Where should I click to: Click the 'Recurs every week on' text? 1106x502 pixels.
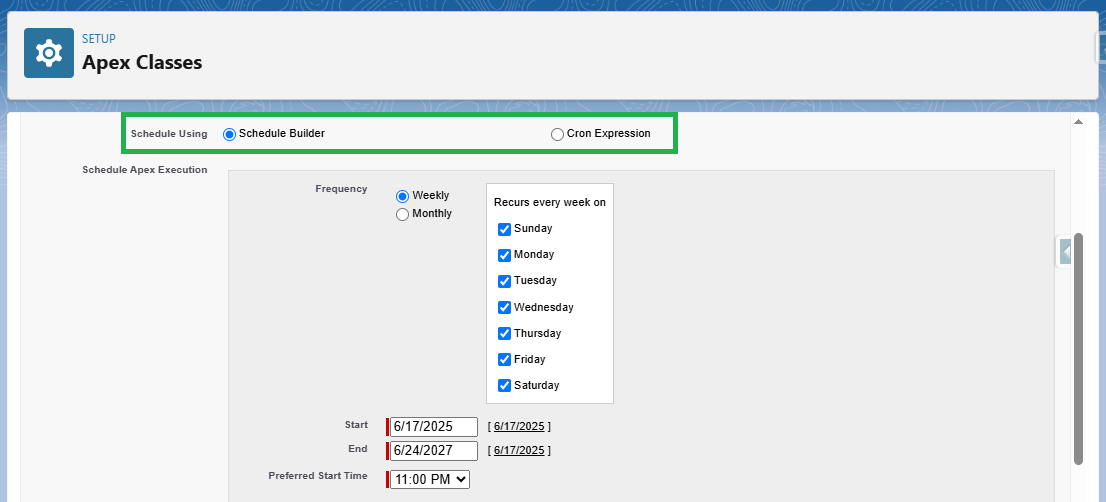click(x=549, y=202)
